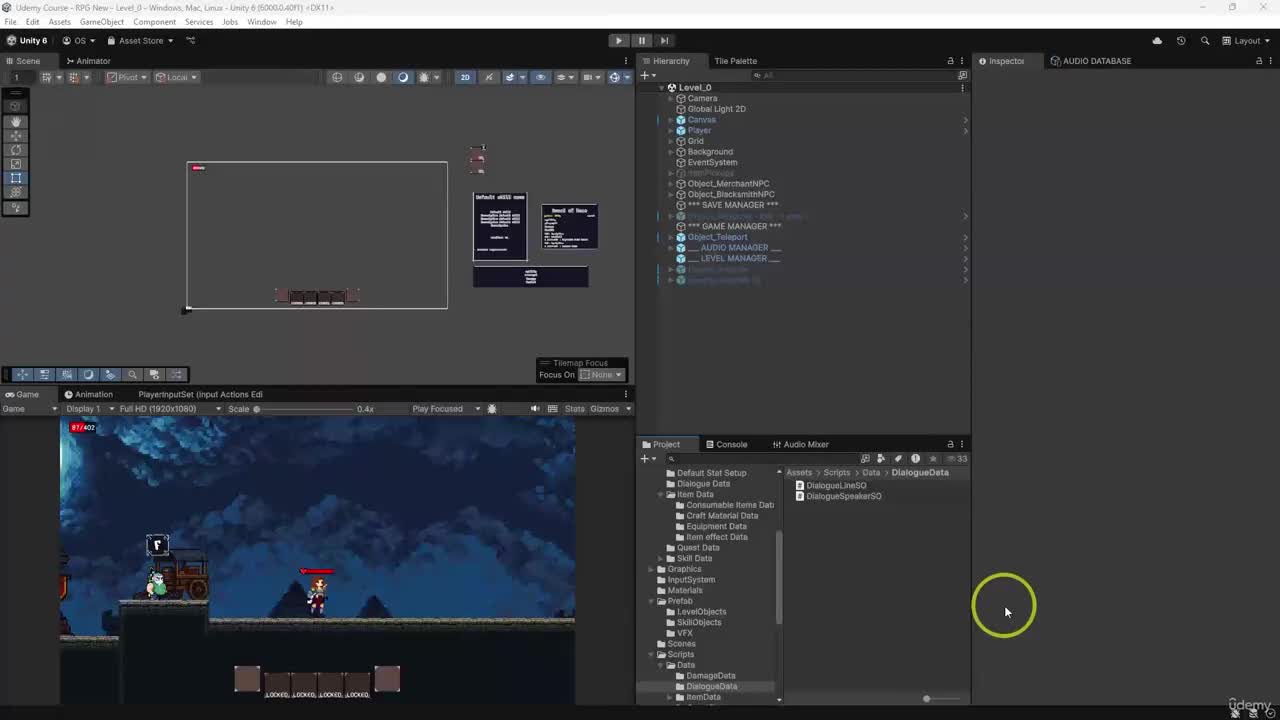Screen dimensions: 1280x720
Task: Open the Local handle rotation dropdown
Action: (x=177, y=77)
